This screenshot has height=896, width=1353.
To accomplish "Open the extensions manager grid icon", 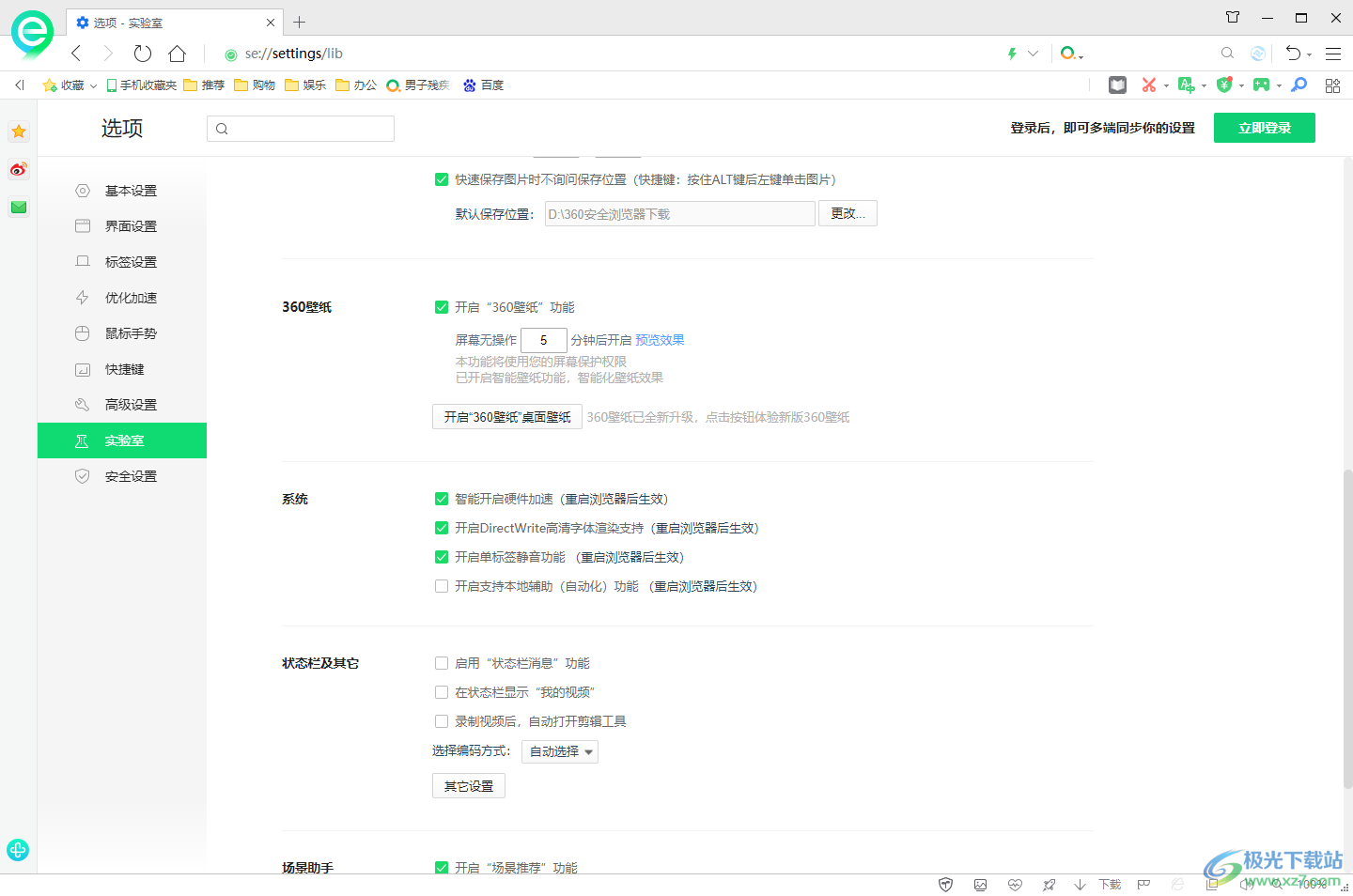I will pos(1332,85).
